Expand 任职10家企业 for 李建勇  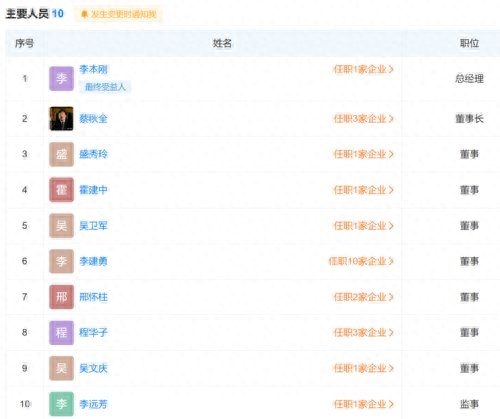(x=361, y=261)
